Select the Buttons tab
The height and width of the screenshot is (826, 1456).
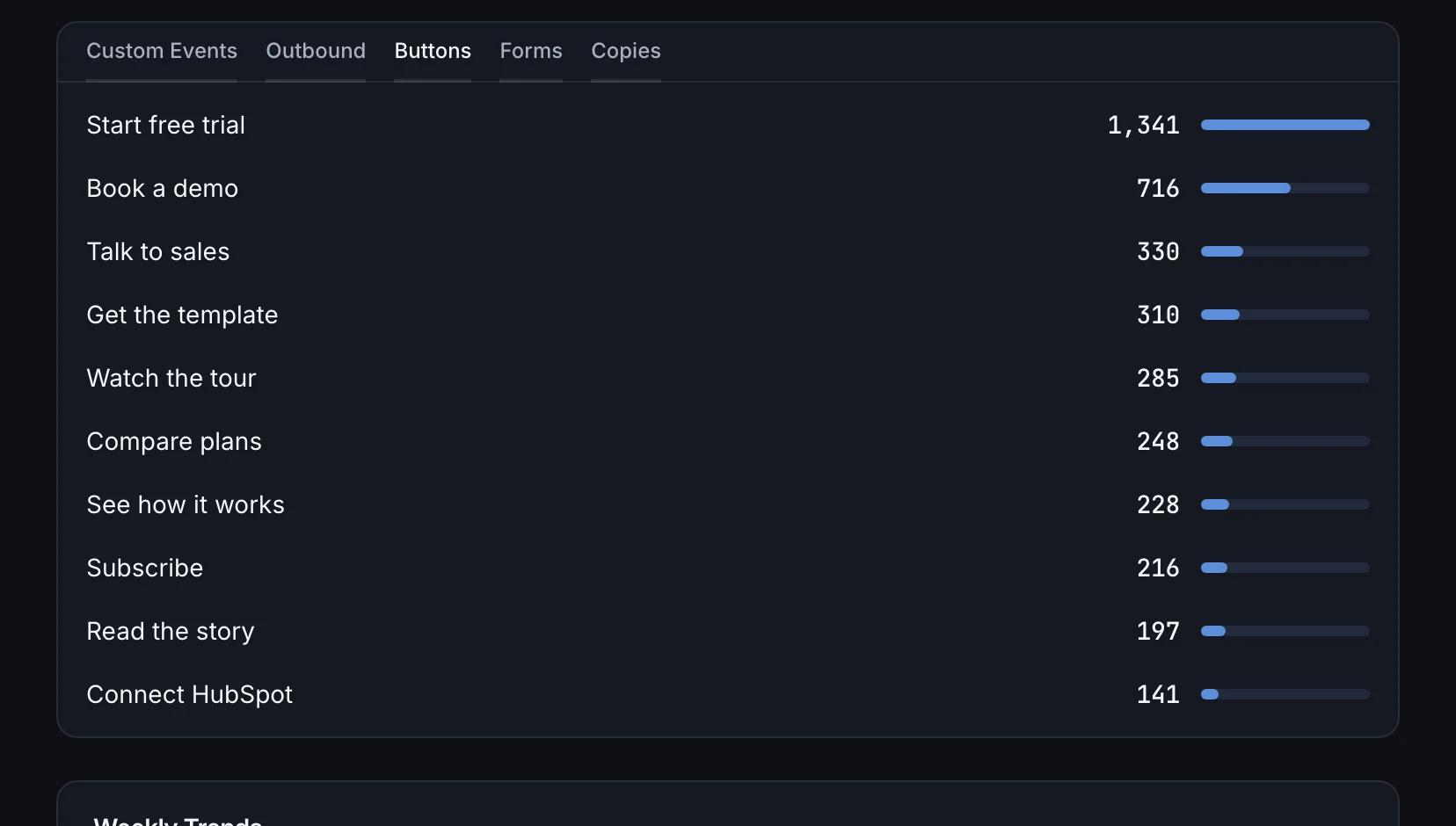(x=433, y=51)
